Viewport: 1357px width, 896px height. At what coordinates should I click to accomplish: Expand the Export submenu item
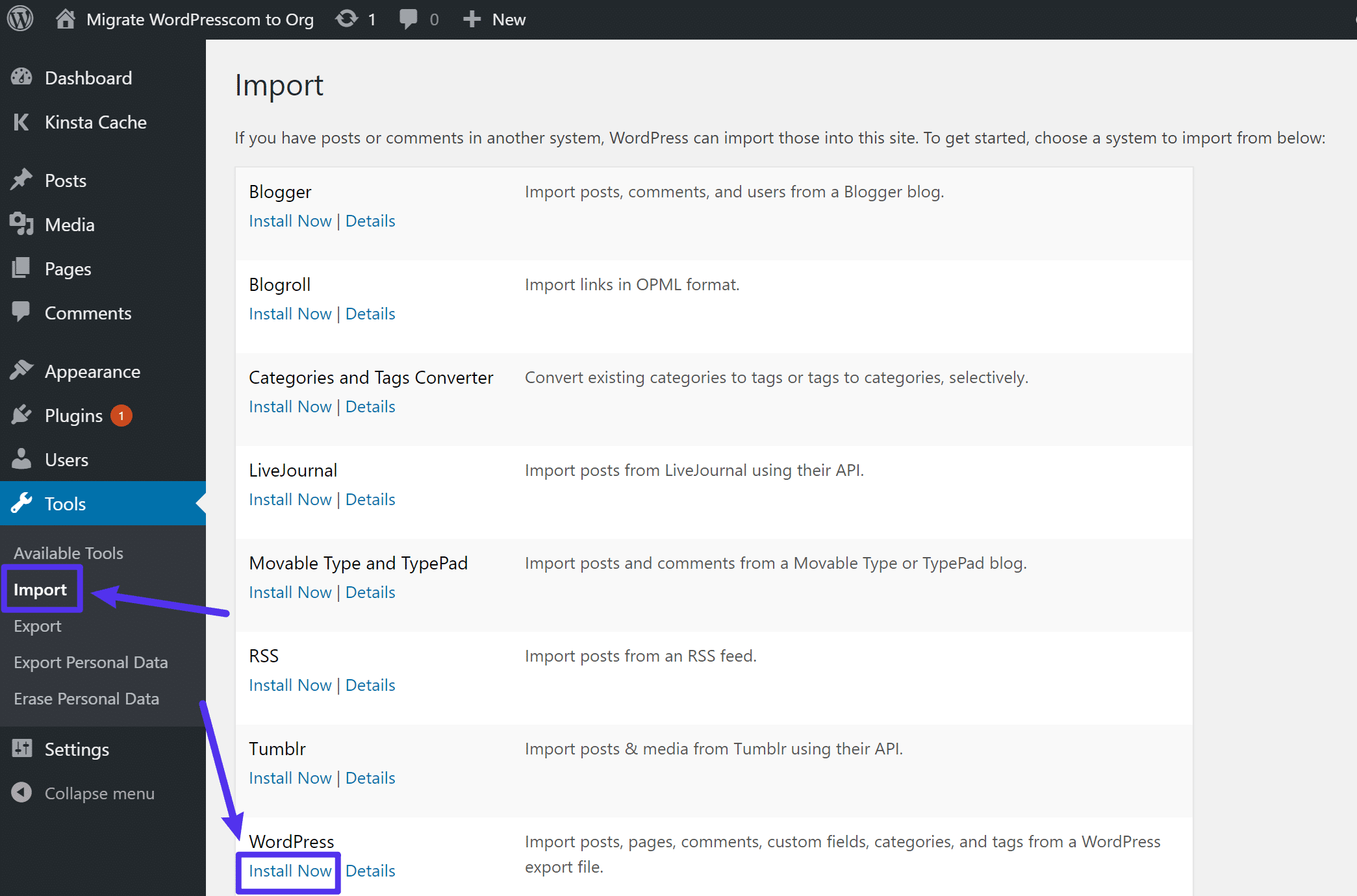37,625
